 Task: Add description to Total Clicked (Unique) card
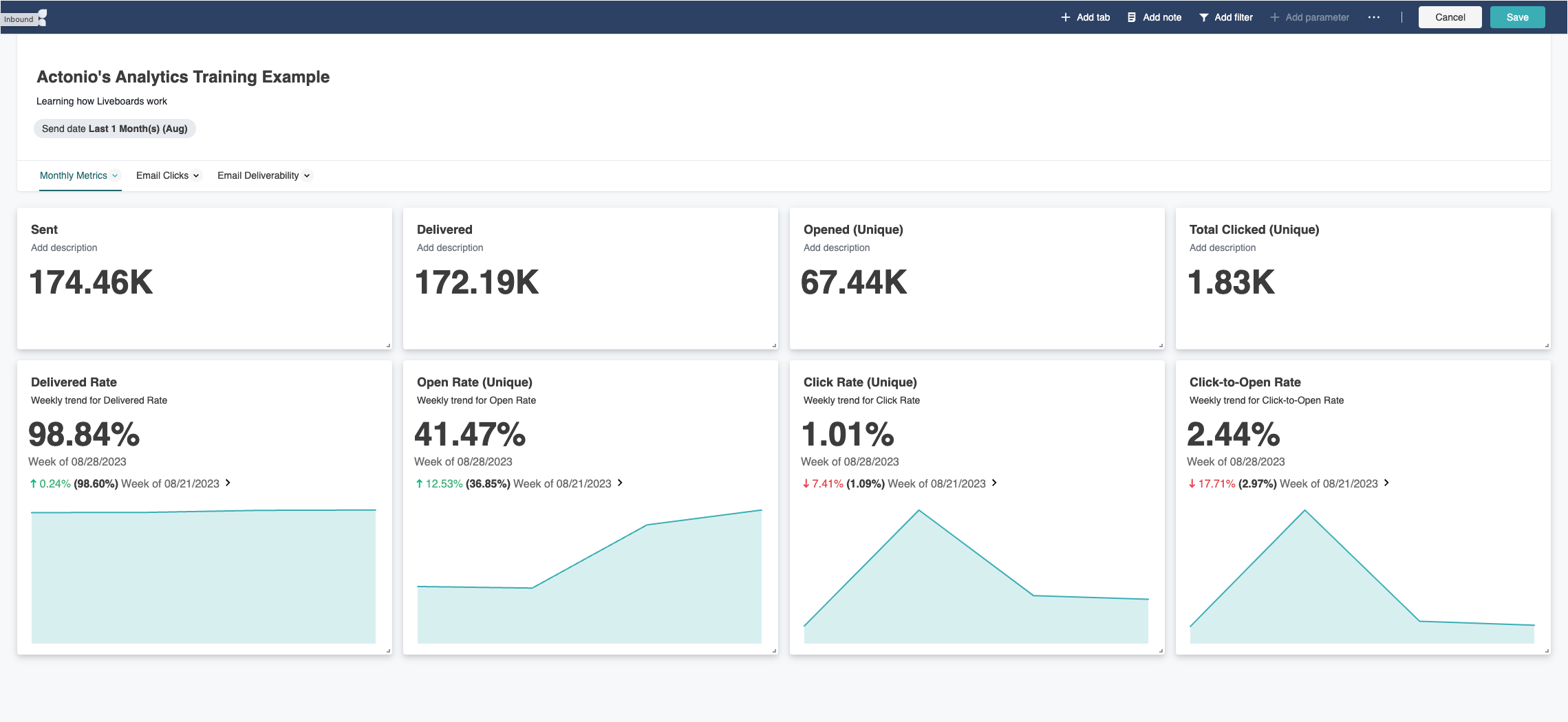click(1223, 248)
